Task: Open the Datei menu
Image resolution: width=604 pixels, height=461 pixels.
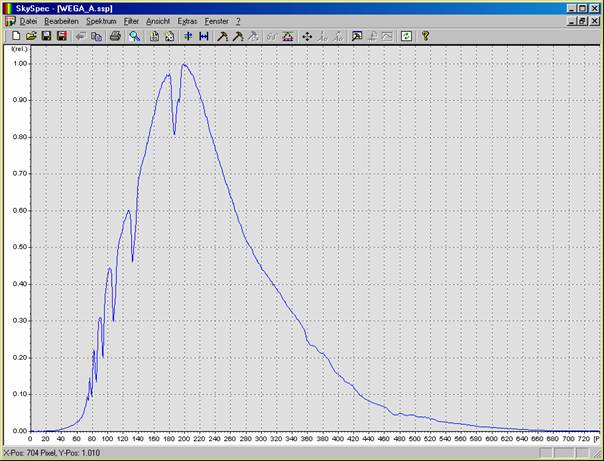Action: click(x=28, y=21)
